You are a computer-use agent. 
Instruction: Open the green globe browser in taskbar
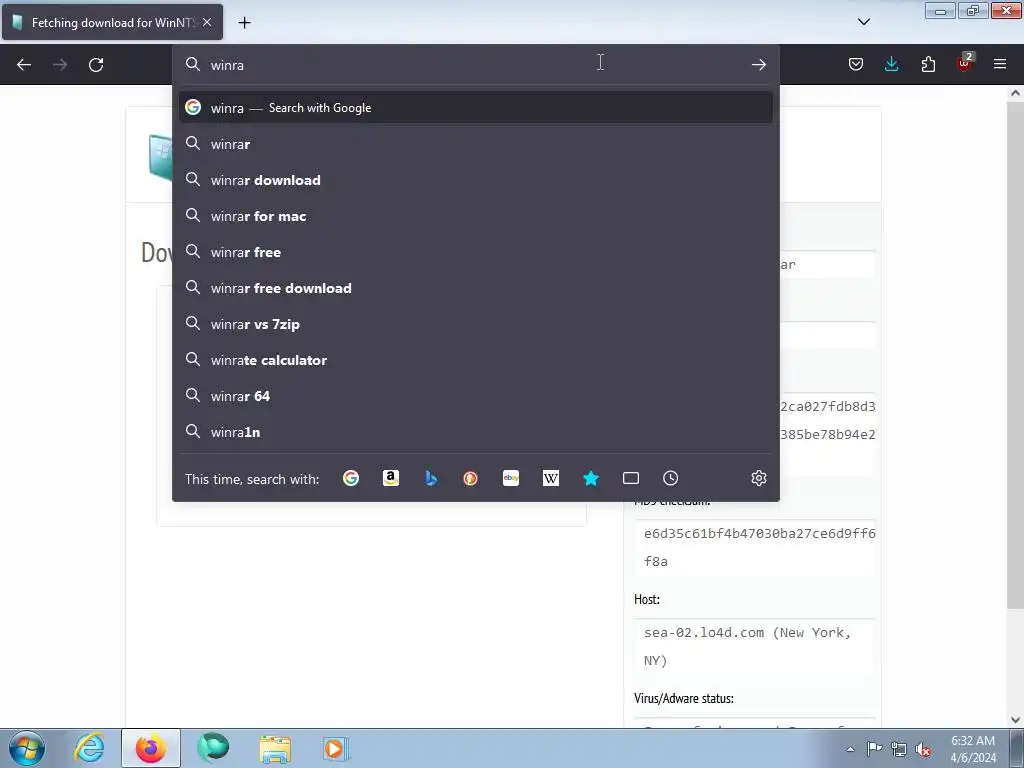(213, 748)
